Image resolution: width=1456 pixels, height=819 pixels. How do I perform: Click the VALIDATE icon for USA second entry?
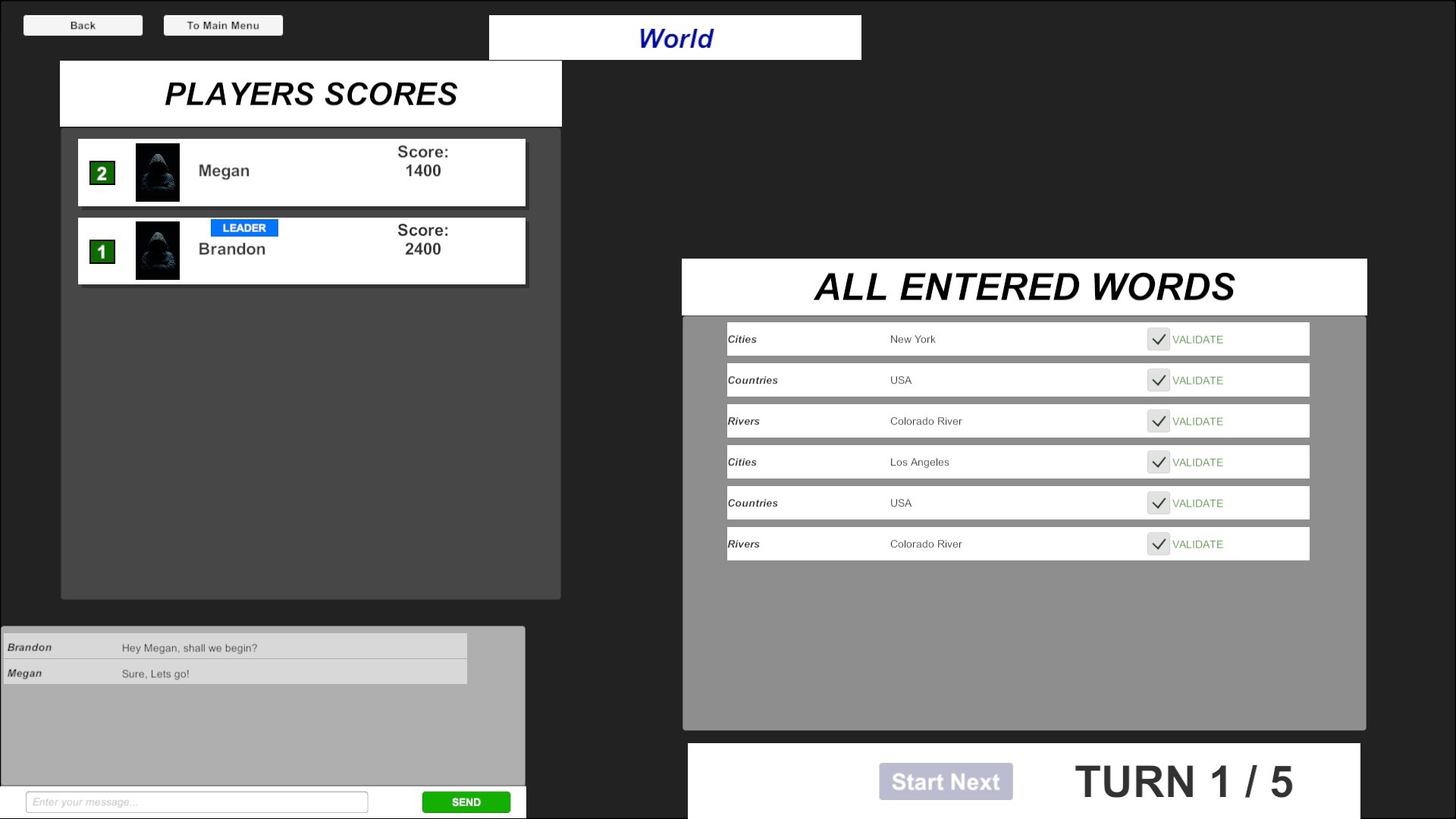pyautogui.click(x=1159, y=502)
